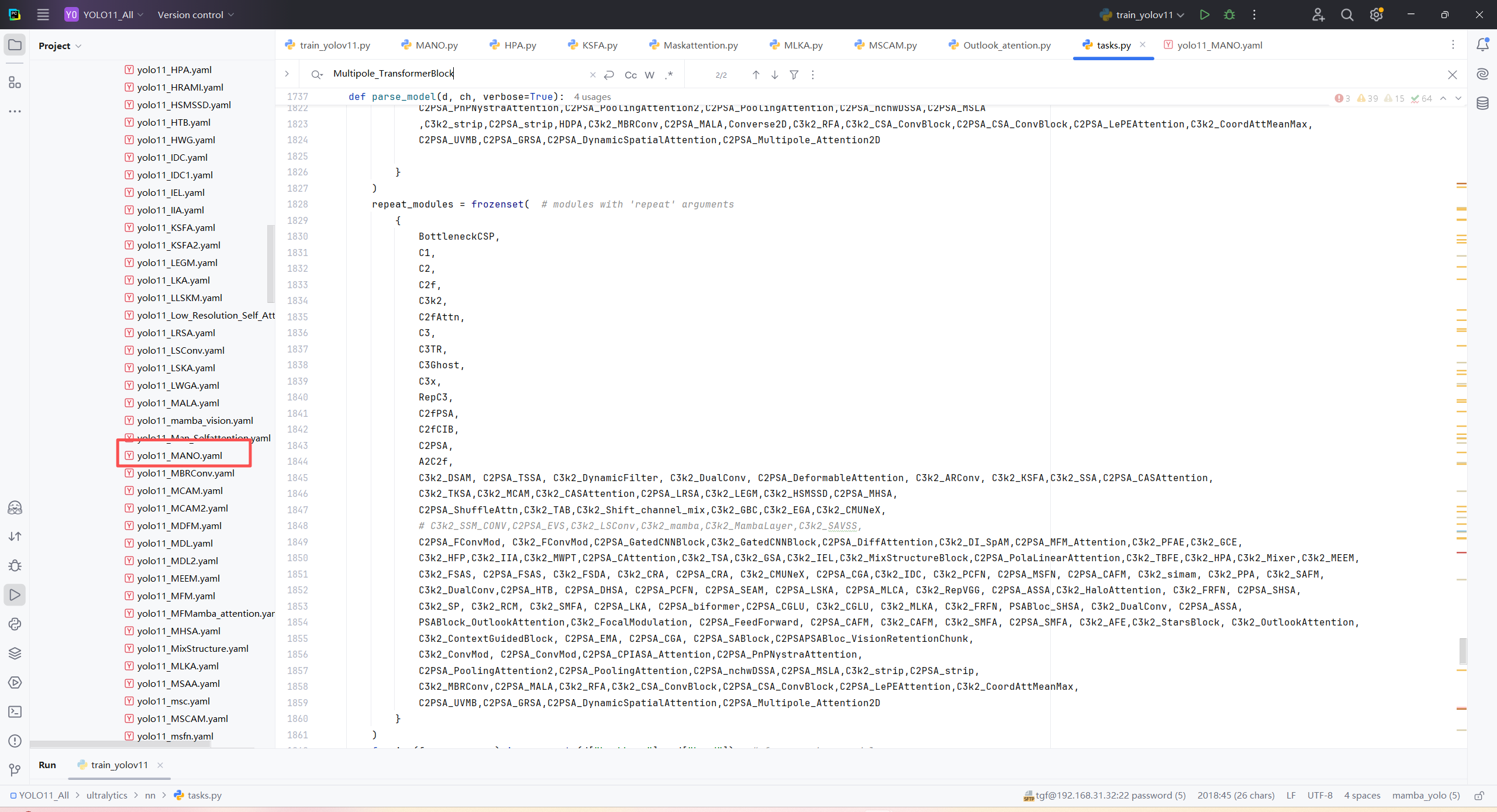Open the Python Packages layers icon
The height and width of the screenshot is (812, 1497).
15,653
